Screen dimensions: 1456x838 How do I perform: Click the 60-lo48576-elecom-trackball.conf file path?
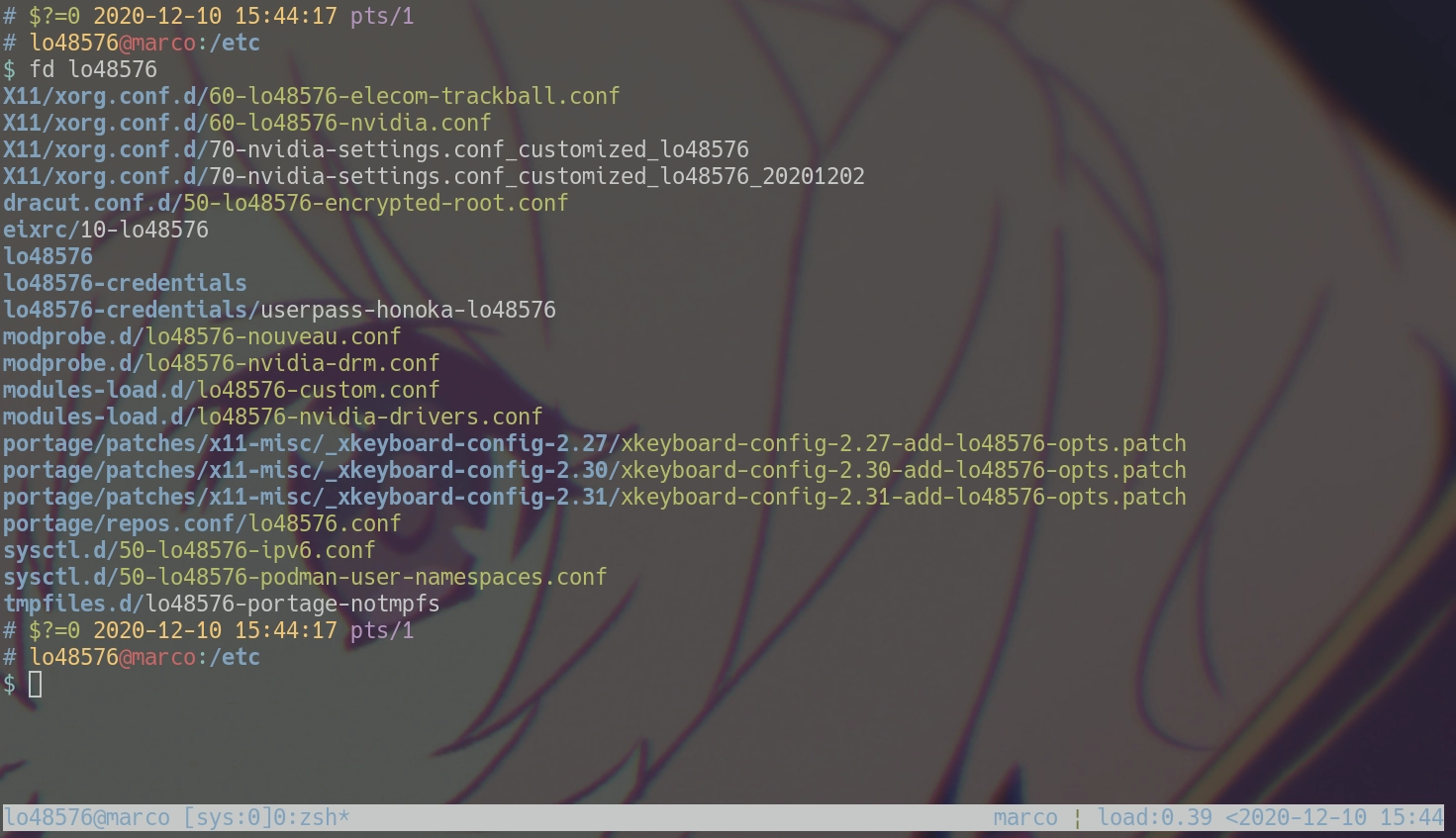coord(311,96)
